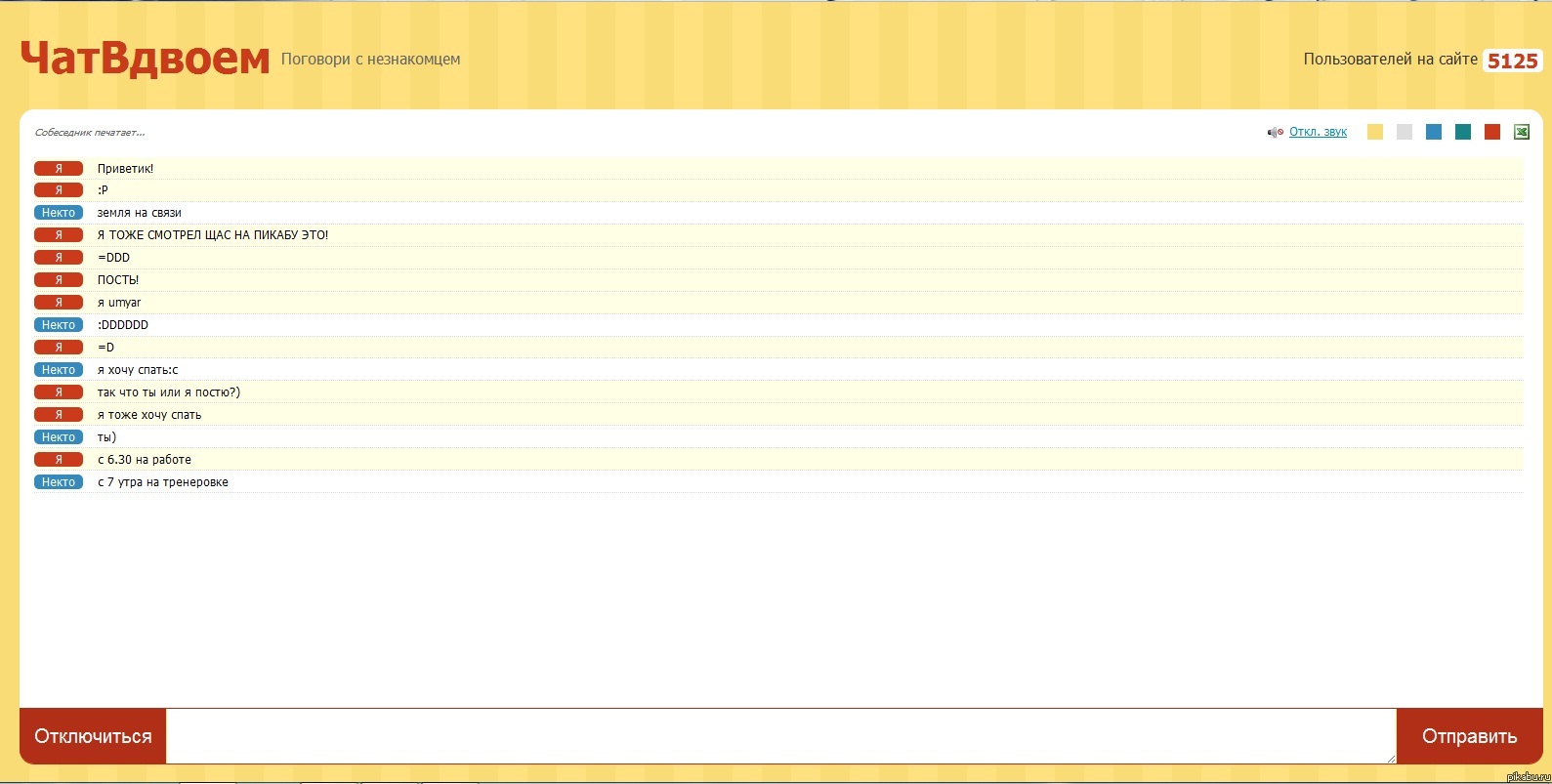Click the textarea resize handle
The height and width of the screenshot is (784, 1552).
pyautogui.click(x=1391, y=759)
